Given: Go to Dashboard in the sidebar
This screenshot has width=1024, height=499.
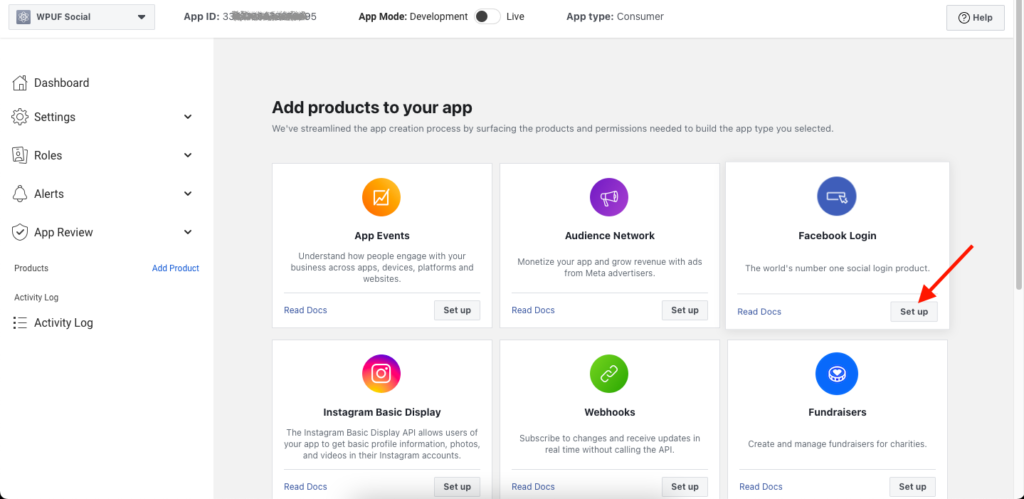Looking at the screenshot, I should (61, 83).
